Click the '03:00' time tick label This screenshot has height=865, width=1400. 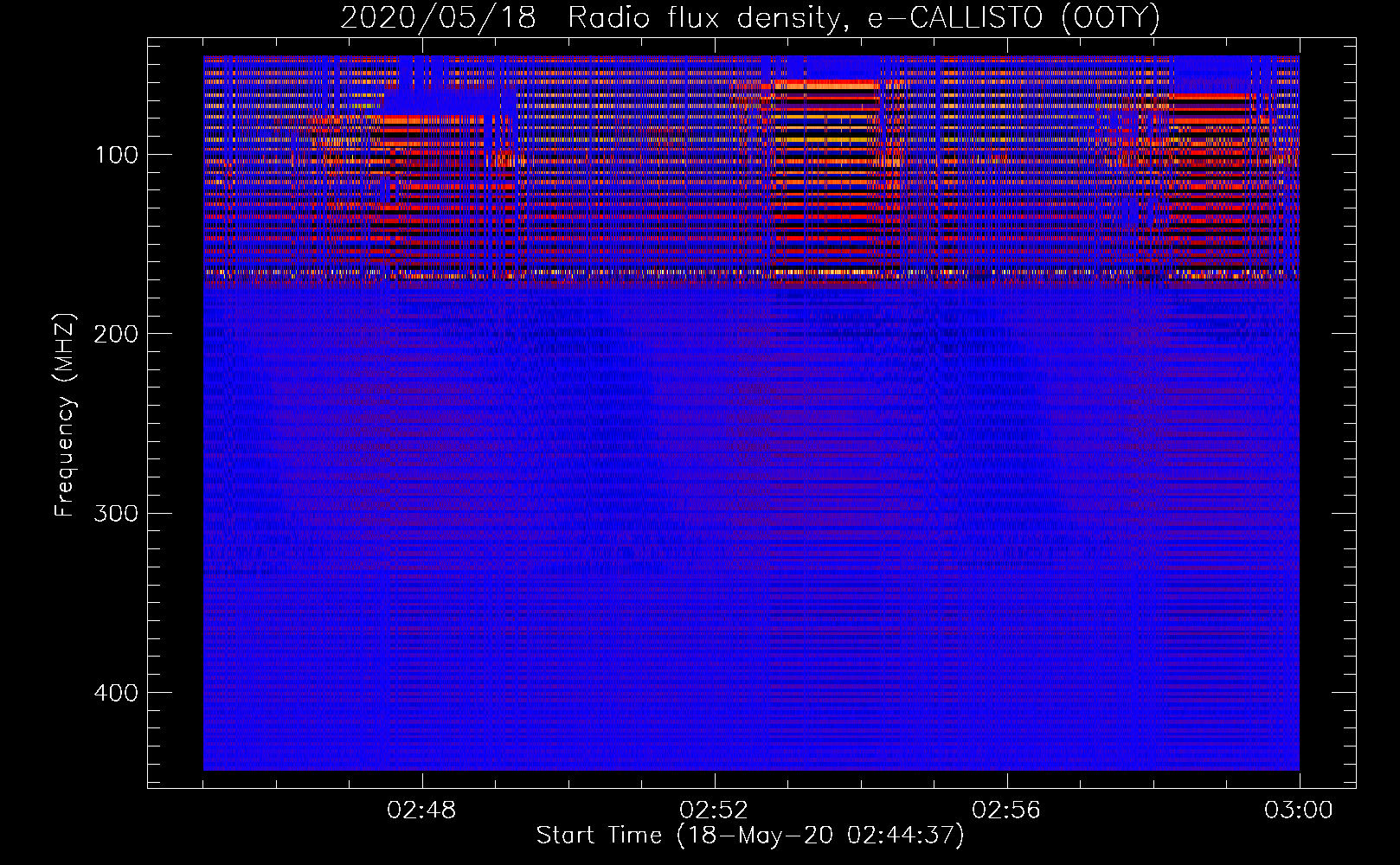(1299, 811)
